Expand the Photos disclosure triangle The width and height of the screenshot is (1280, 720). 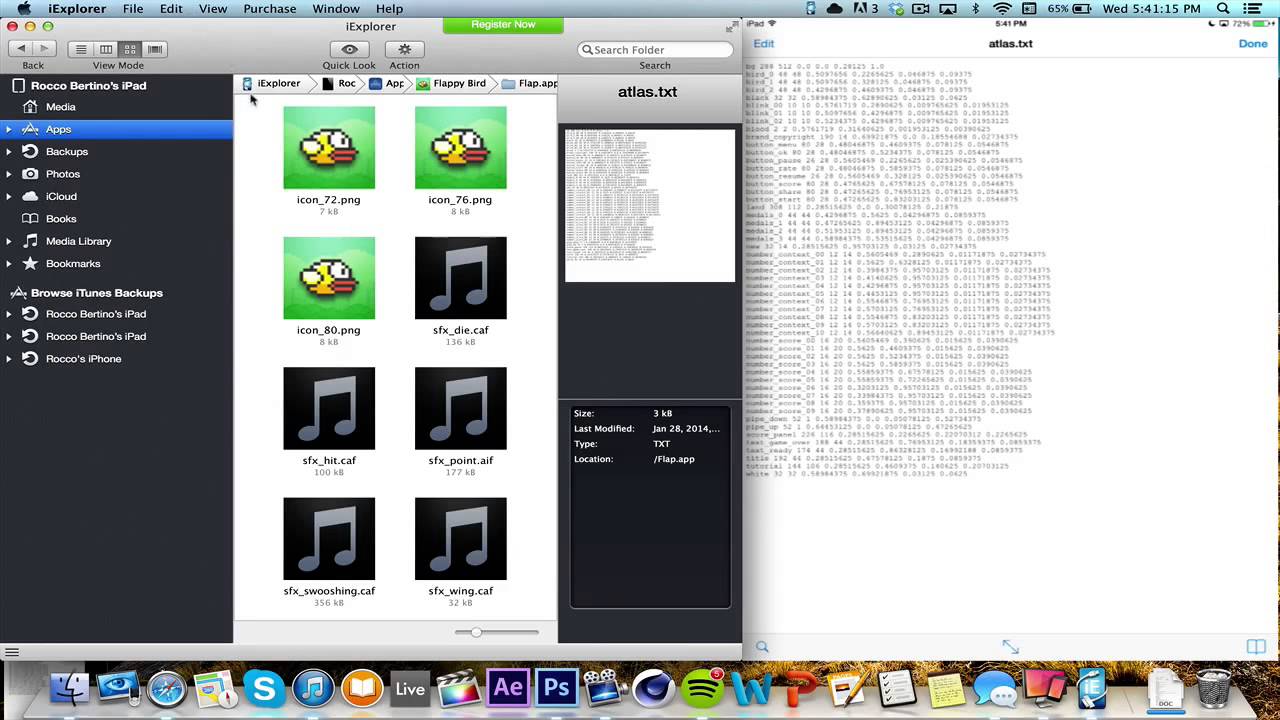tap(9, 174)
